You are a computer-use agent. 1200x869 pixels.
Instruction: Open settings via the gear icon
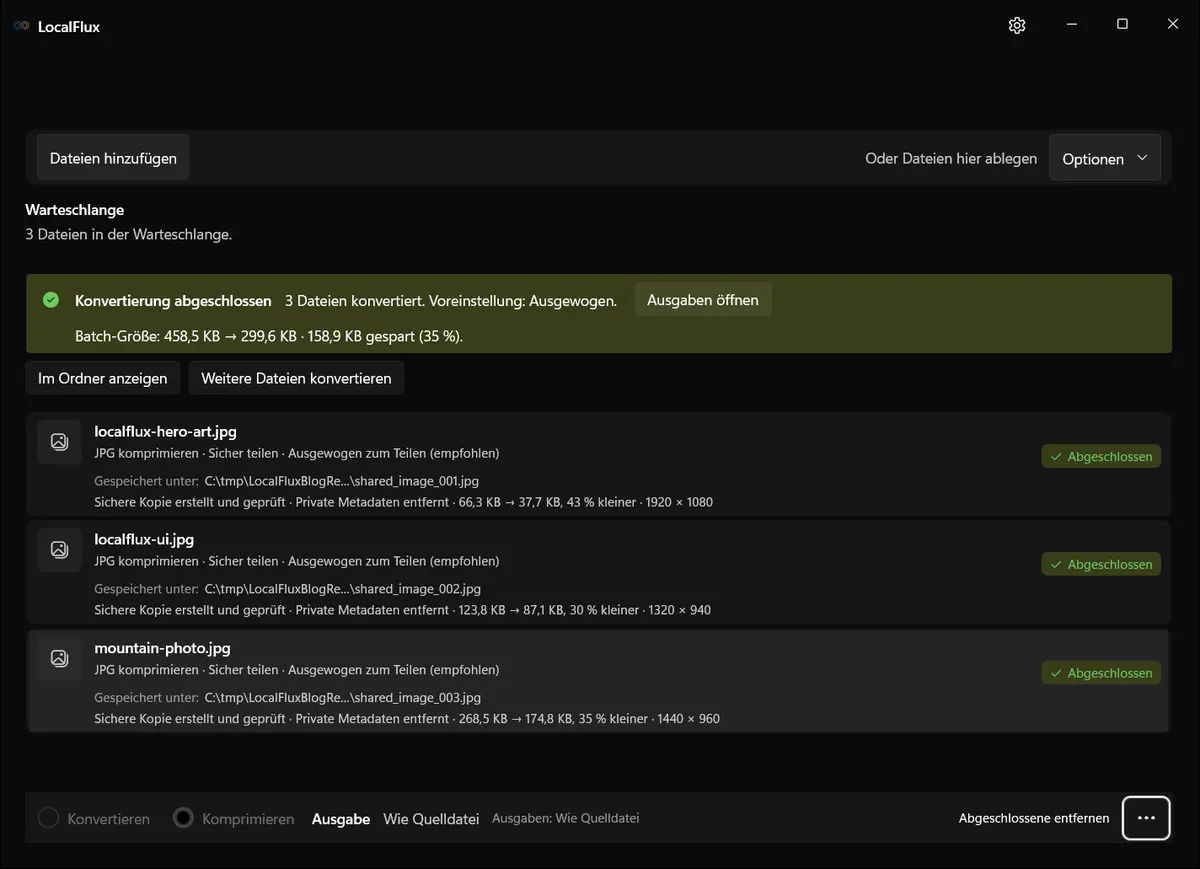coord(1017,25)
